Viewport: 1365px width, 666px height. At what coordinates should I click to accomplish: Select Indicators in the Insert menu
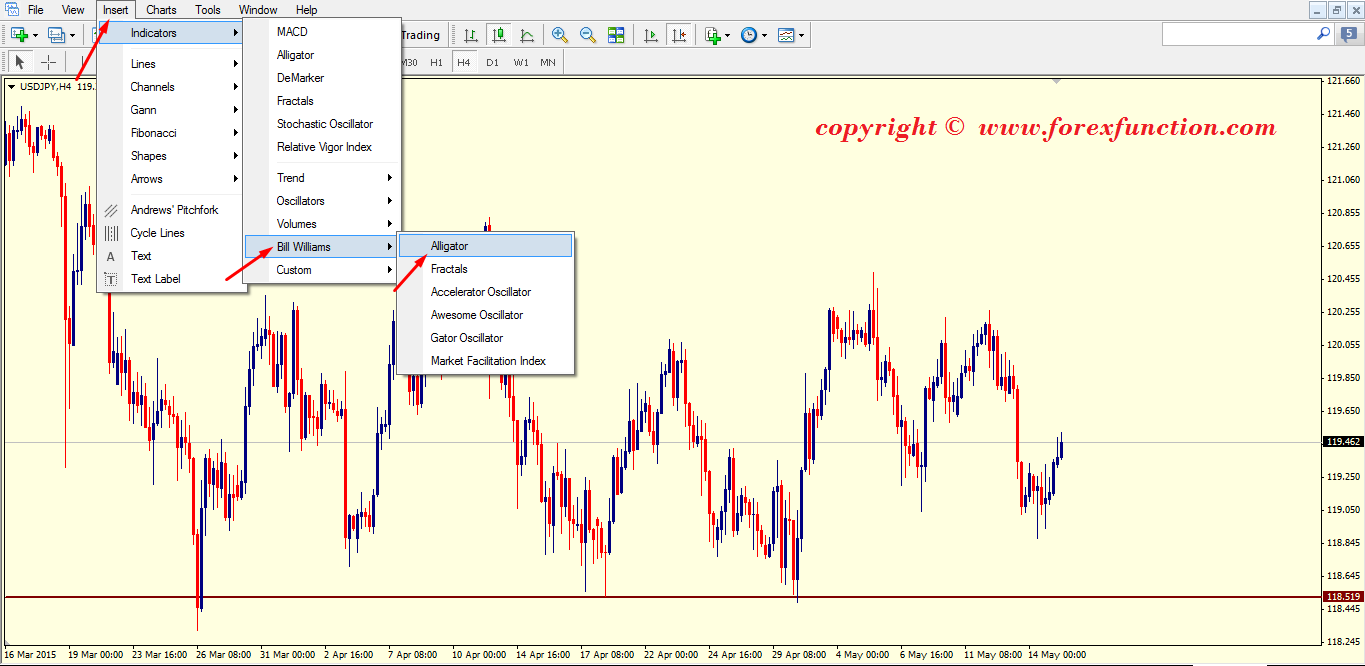point(171,33)
